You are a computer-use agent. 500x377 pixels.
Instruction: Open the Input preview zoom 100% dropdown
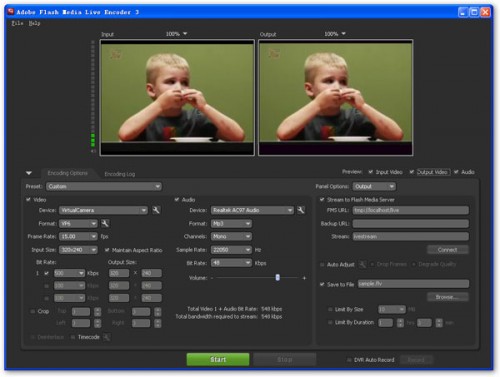177,34
